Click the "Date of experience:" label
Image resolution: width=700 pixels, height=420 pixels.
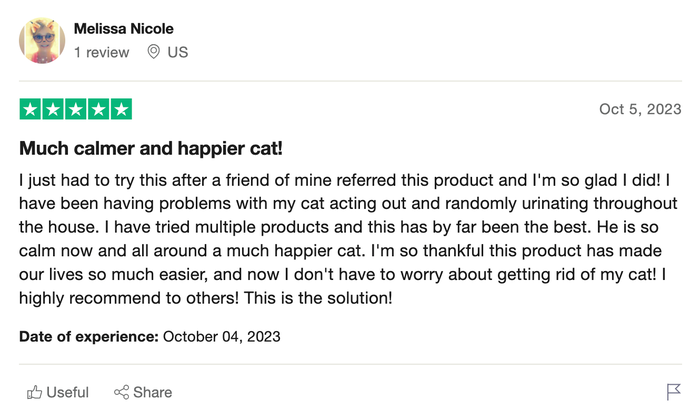click(x=89, y=336)
